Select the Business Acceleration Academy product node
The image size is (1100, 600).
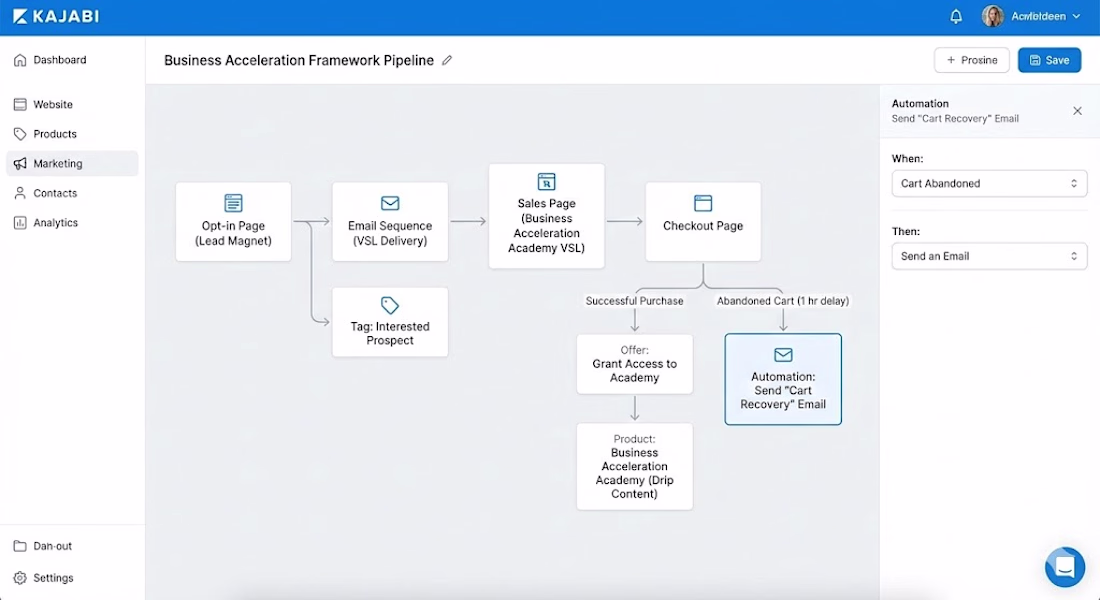[635, 466]
